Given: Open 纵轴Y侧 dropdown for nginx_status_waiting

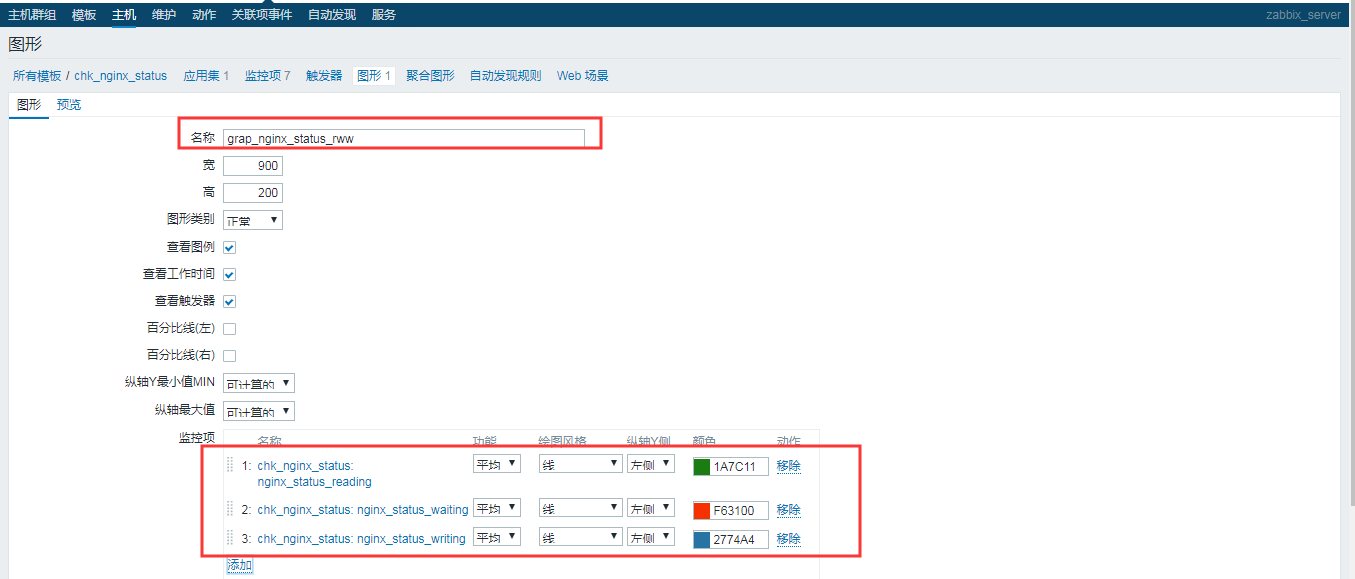Looking at the screenshot, I should pos(651,508).
